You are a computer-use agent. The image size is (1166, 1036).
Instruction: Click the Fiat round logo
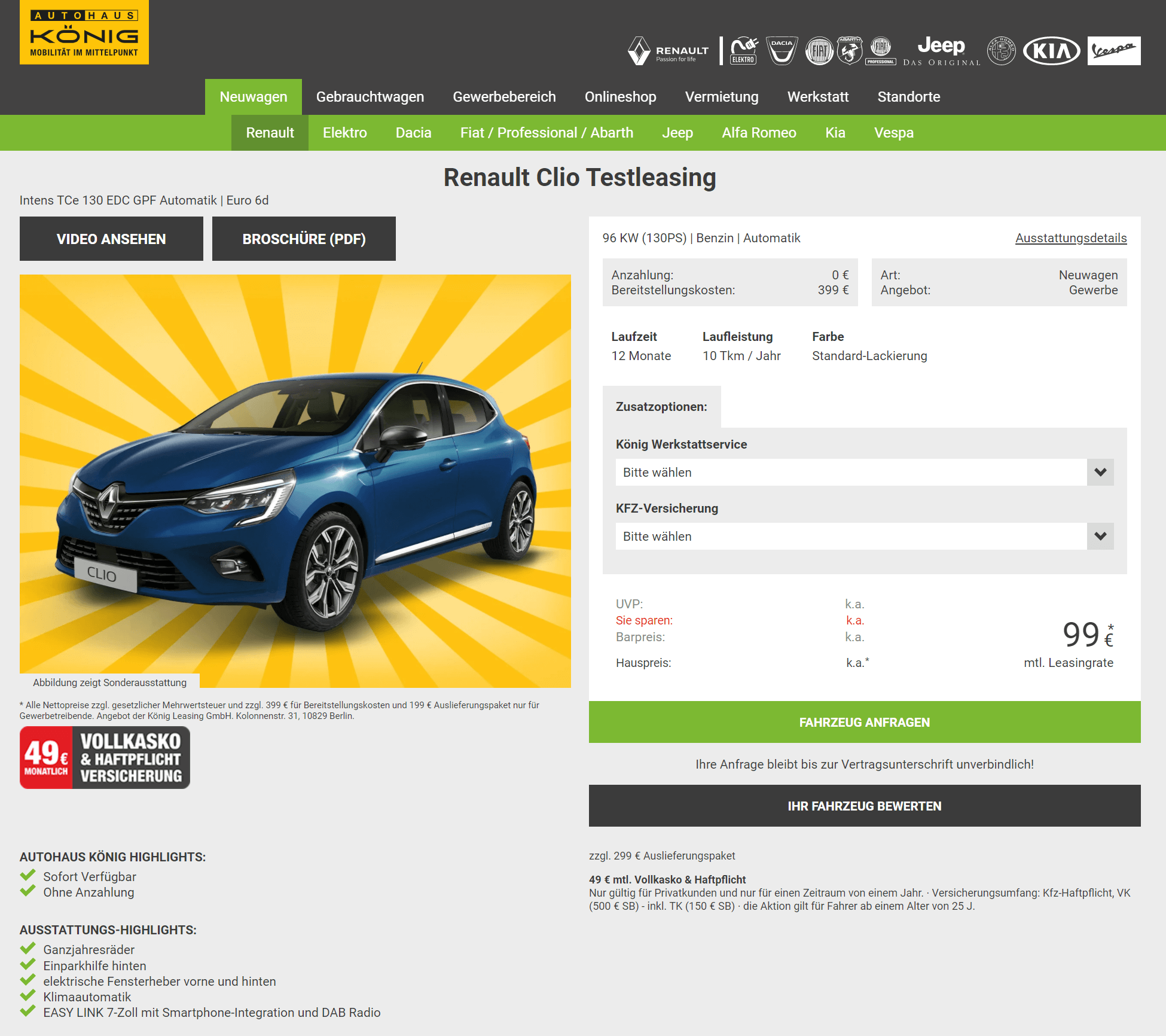tap(819, 51)
